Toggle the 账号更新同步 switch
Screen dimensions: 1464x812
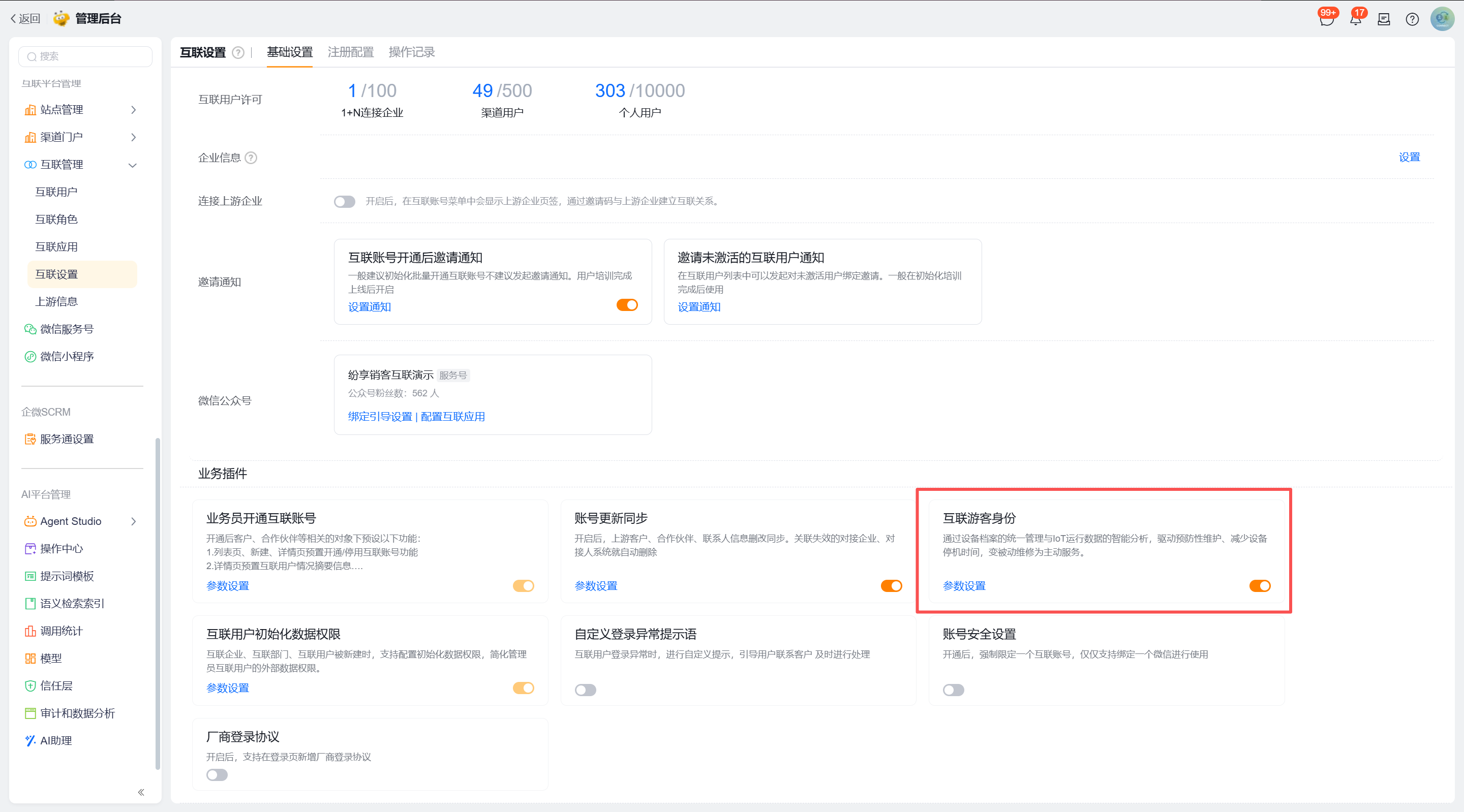[891, 586]
